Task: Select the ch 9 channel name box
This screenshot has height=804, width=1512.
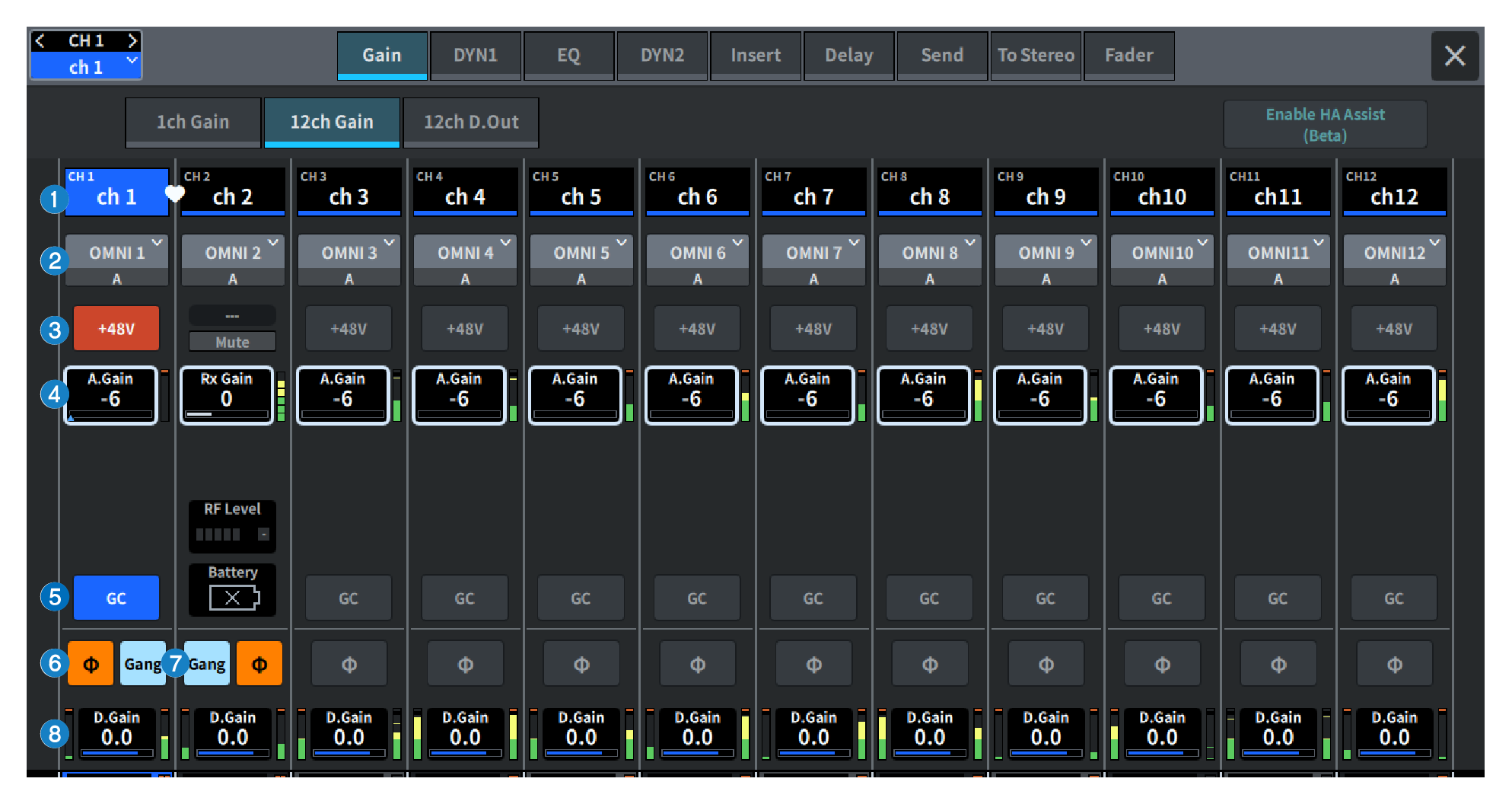Action: [1045, 192]
